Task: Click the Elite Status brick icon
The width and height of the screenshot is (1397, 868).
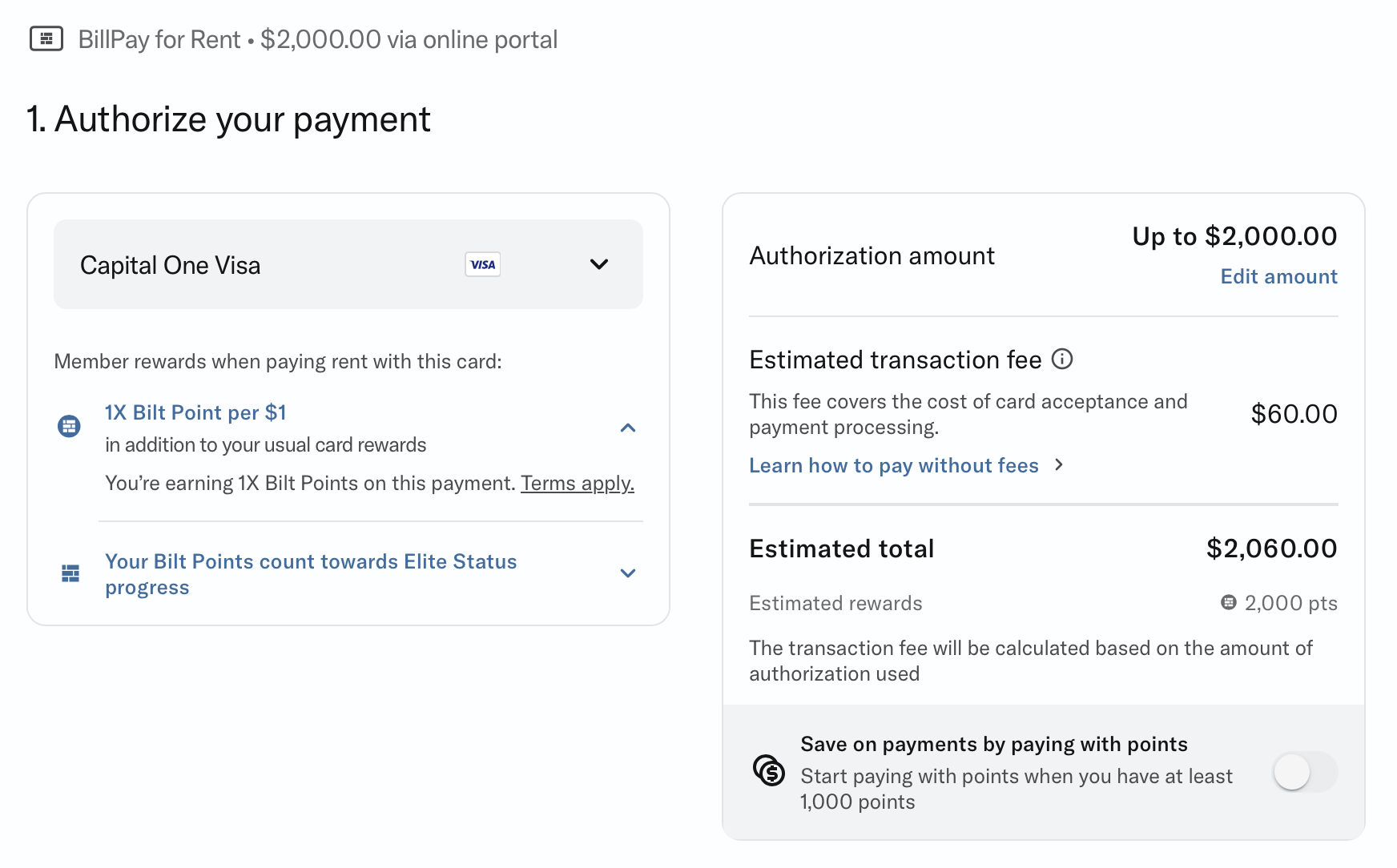Action: tap(70, 573)
